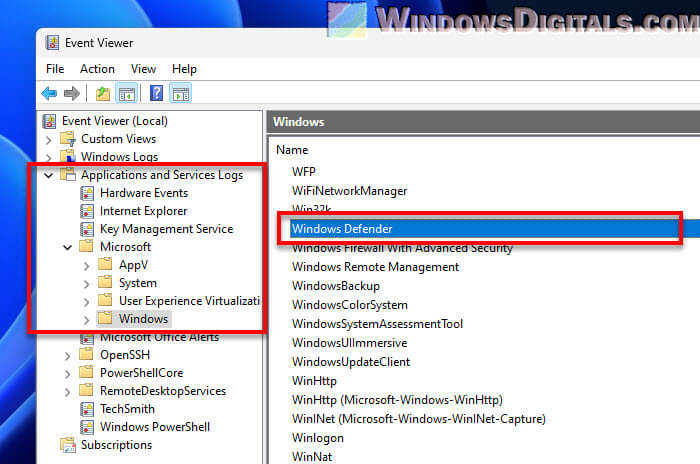Select WindowsUpdateClient in the list
Viewport: 700px width, 464px height.
pyautogui.click(x=351, y=362)
